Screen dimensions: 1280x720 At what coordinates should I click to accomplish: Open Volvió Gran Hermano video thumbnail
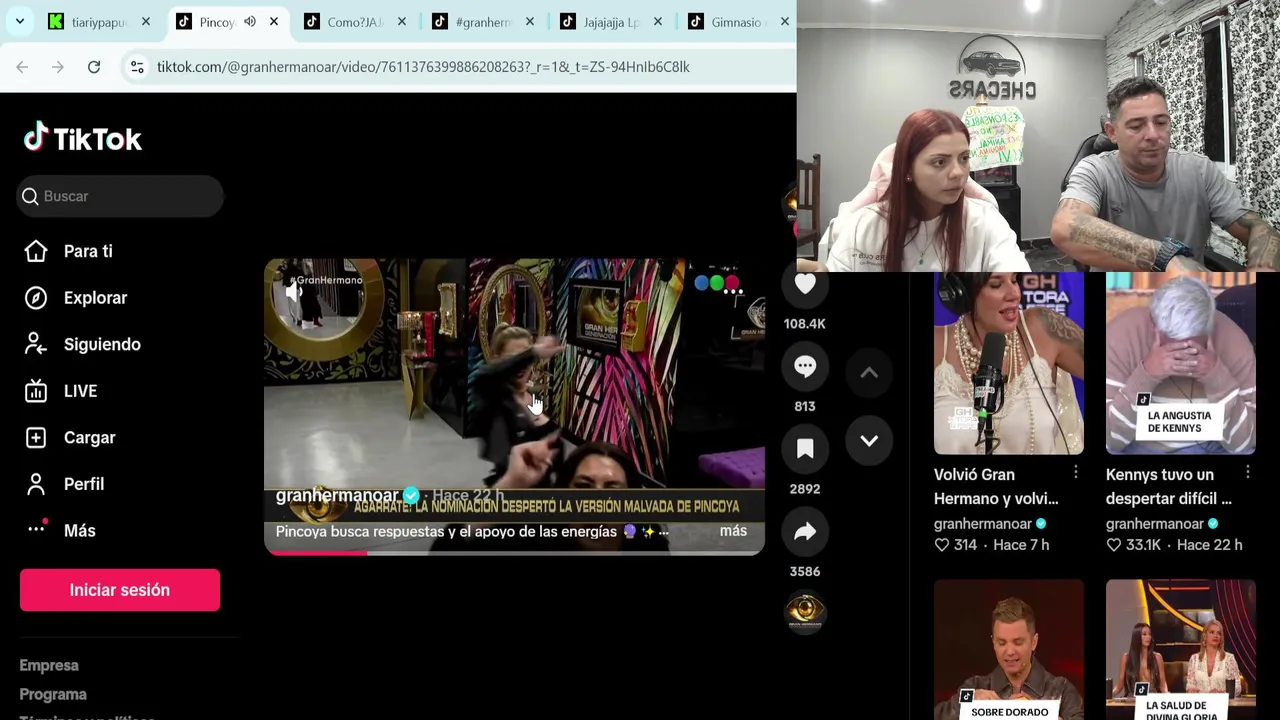point(1009,363)
